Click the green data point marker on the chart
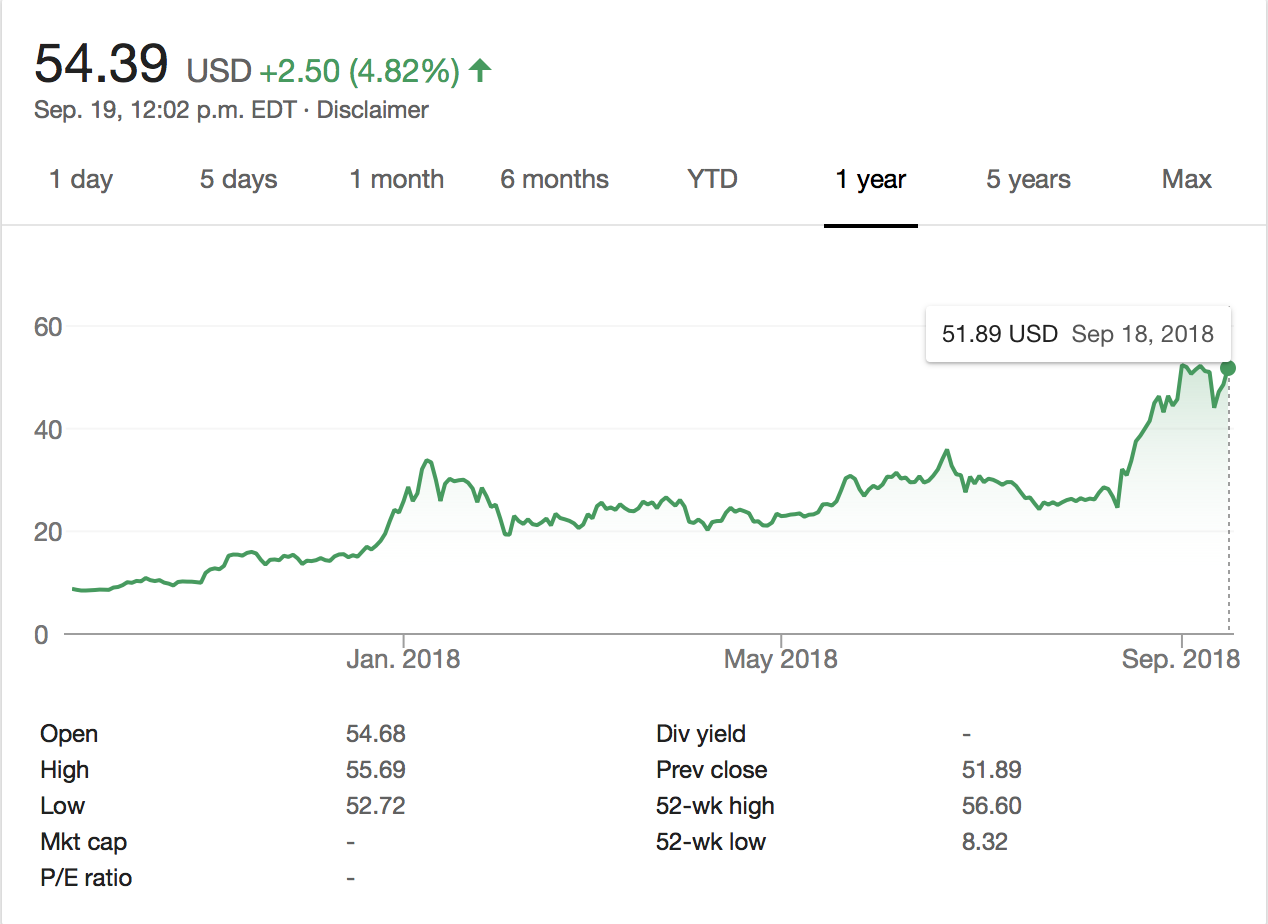Viewport: 1268px width, 924px height. [x=1228, y=368]
